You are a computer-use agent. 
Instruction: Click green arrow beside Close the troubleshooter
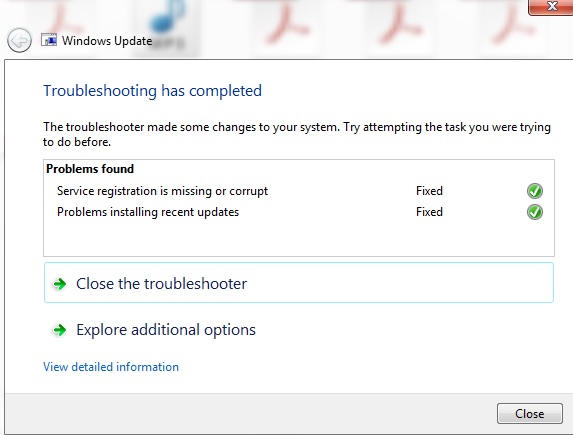point(60,284)
